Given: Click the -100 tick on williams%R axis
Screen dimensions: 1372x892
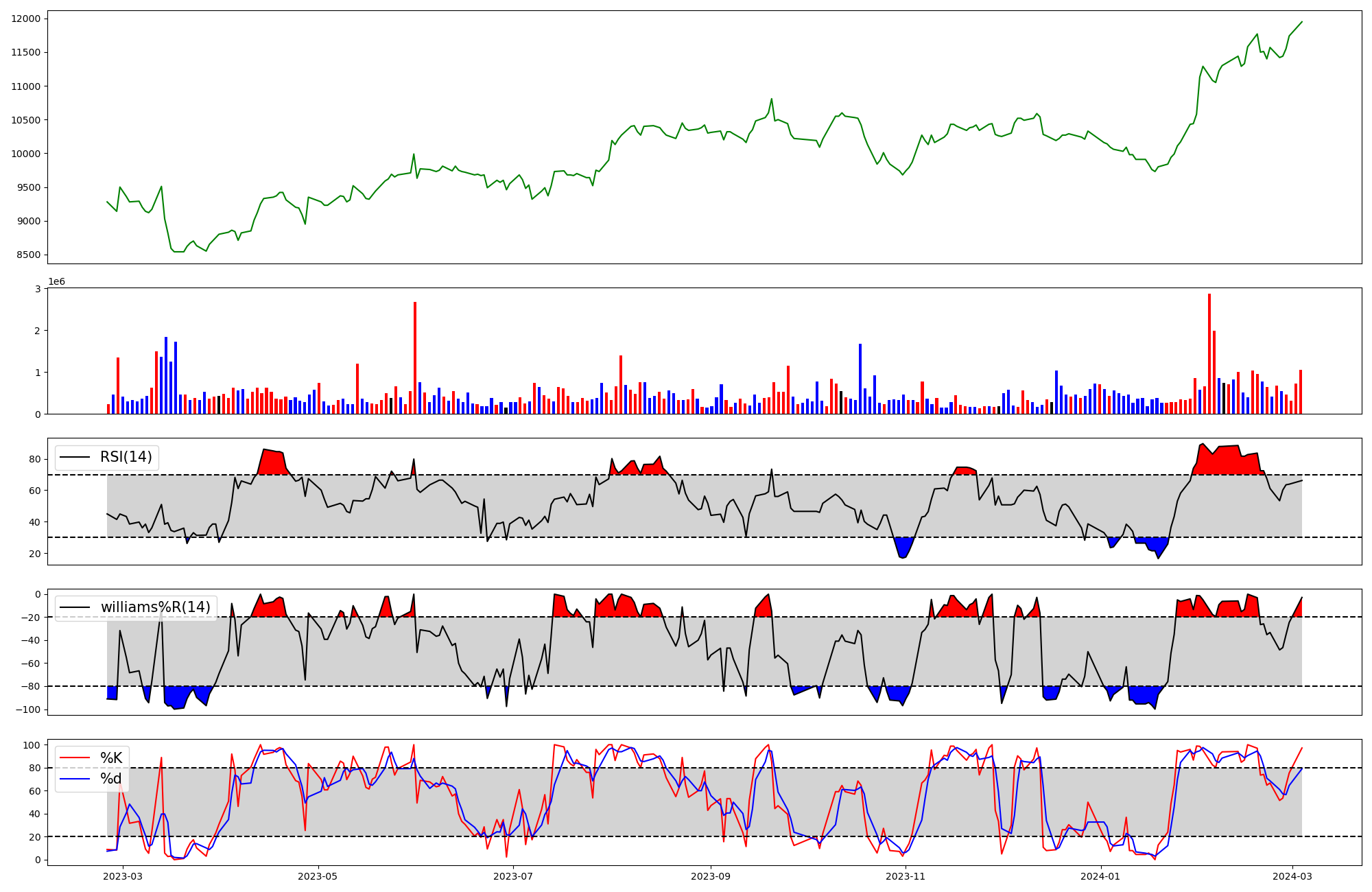Looking at the screenshot, I should coord(29,709).
